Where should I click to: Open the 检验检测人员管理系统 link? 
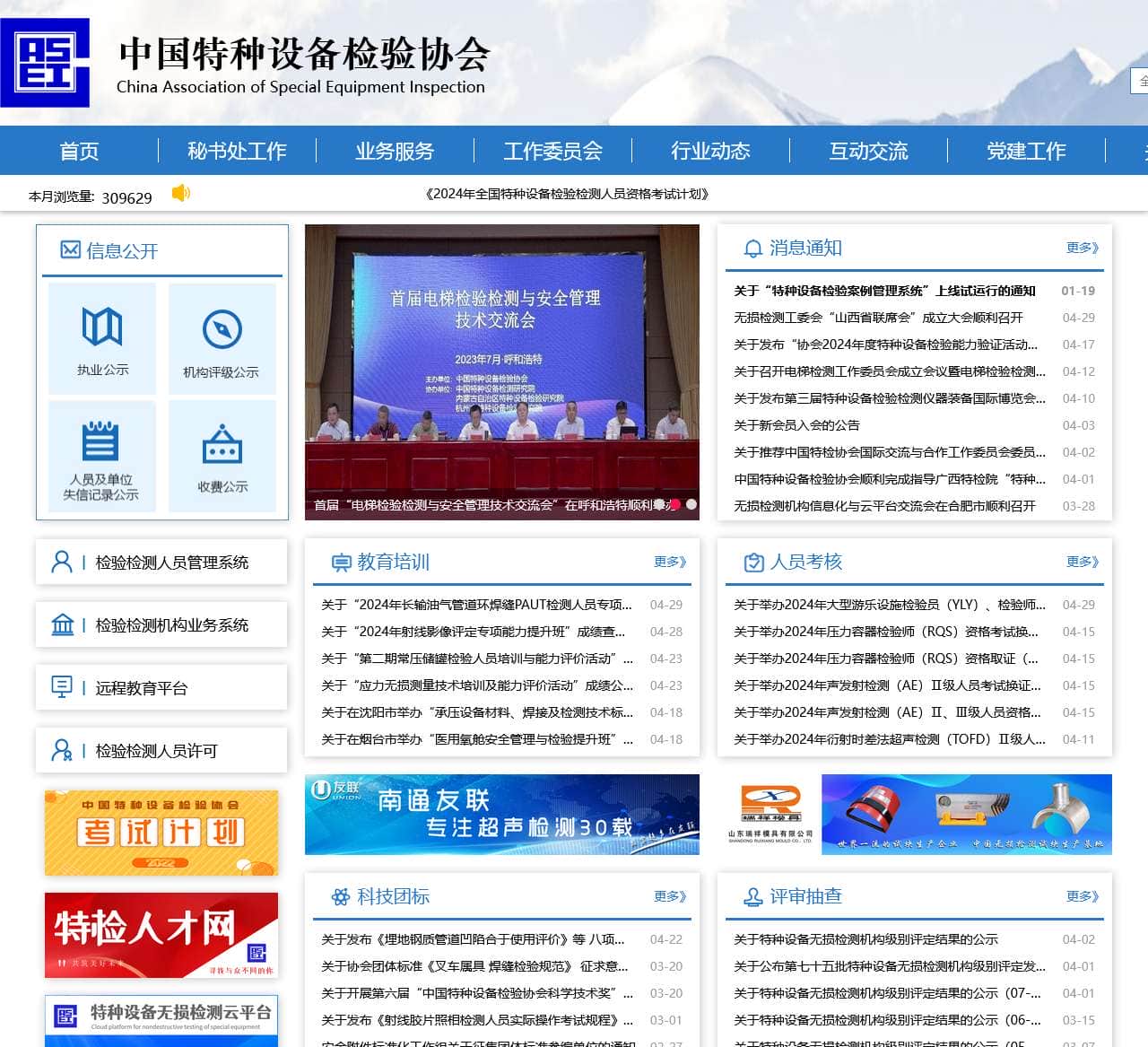tap(172, 563)
